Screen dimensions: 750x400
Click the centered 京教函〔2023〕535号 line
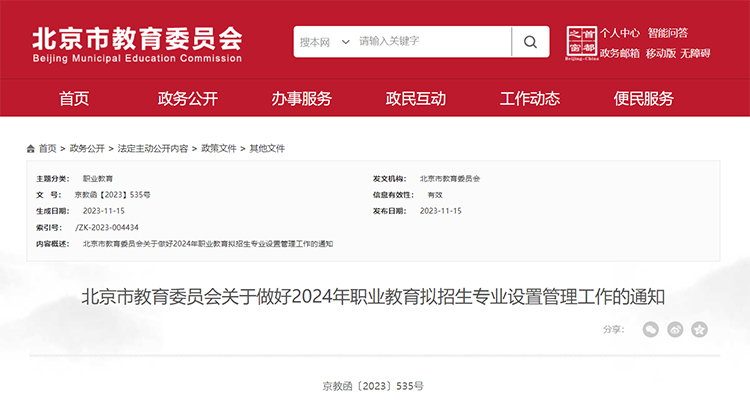[x=373, y=386]
